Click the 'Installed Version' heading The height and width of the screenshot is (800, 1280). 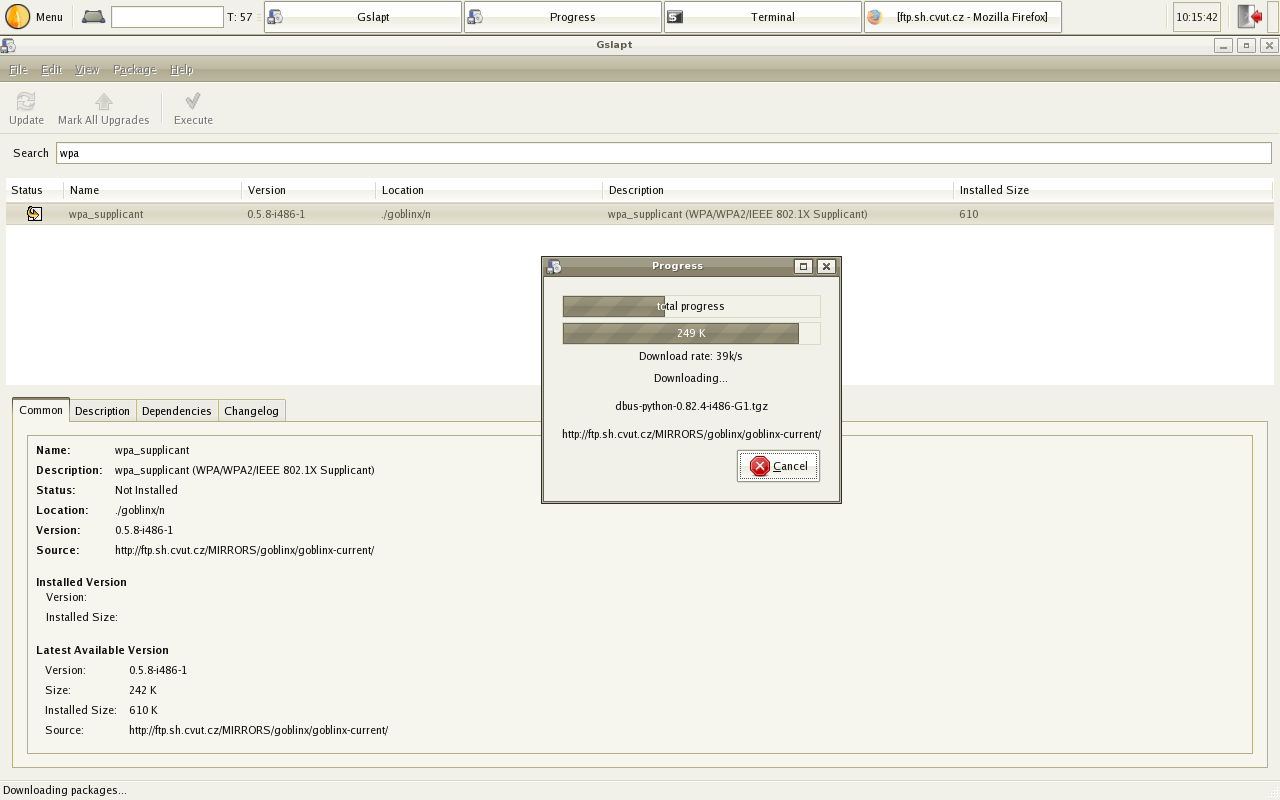tap(81, 582)
